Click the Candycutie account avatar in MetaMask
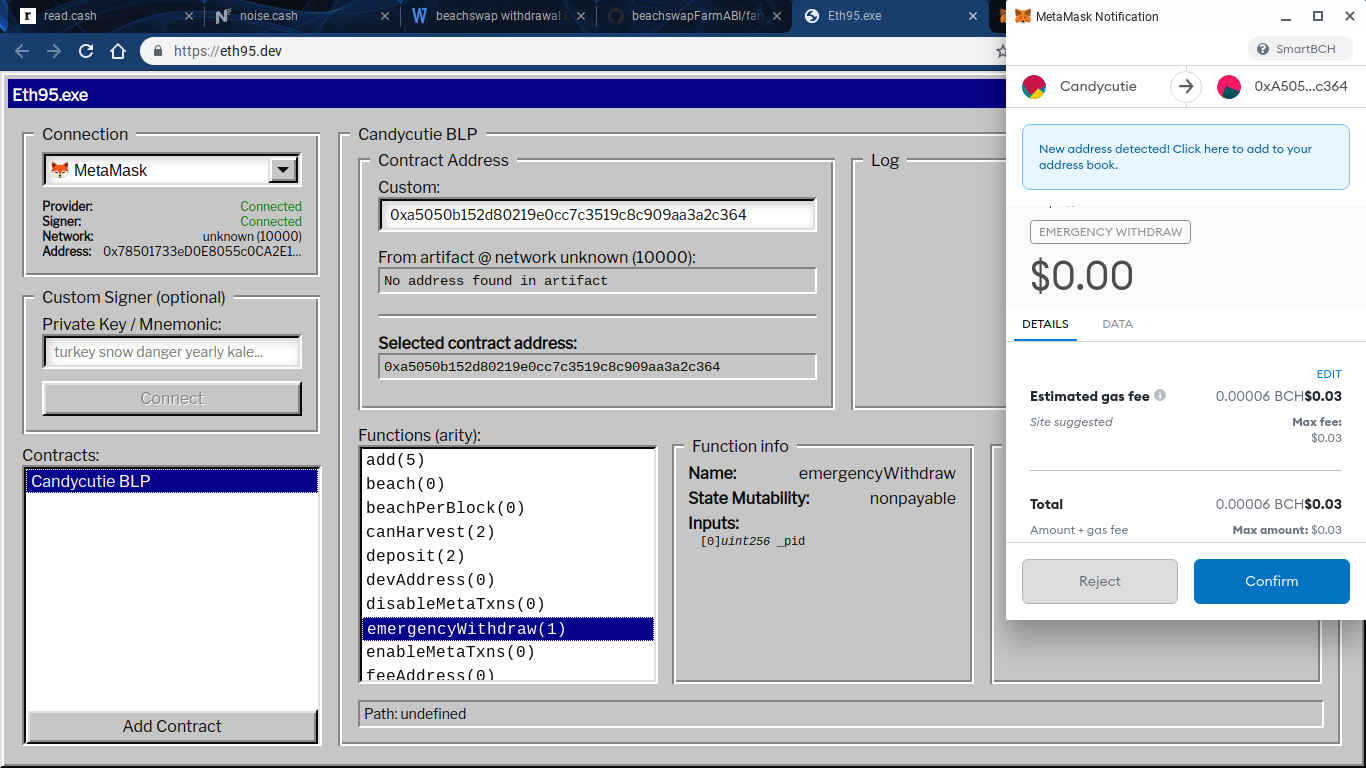The width and height of the screenshot is (1366, 768). pyautogui.click(x=1034, y=86)
